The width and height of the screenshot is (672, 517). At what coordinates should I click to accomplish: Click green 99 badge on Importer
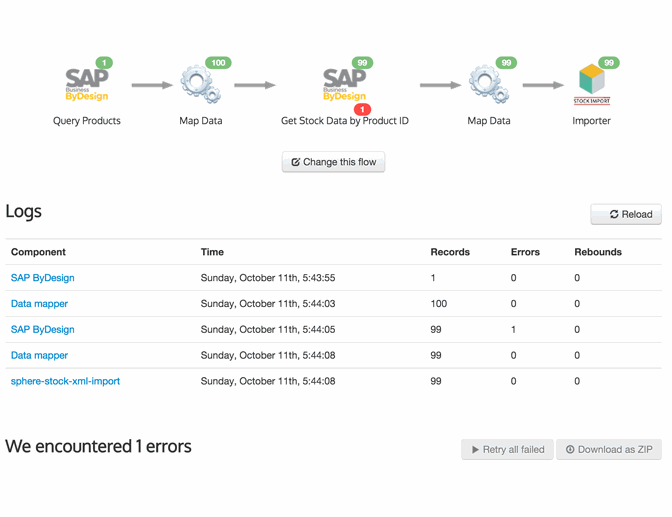click(609, 63)
